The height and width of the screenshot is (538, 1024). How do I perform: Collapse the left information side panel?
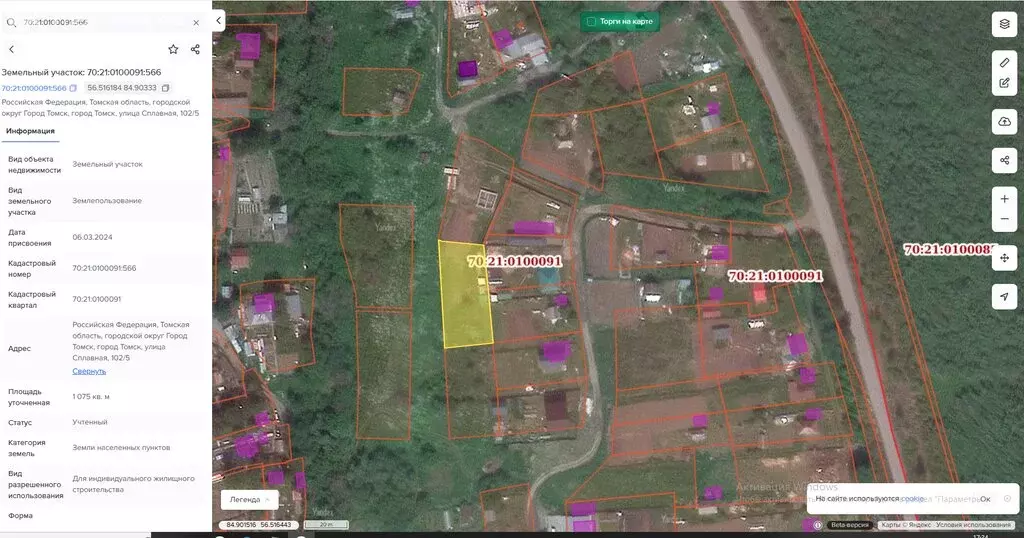[x=219, y=21]
